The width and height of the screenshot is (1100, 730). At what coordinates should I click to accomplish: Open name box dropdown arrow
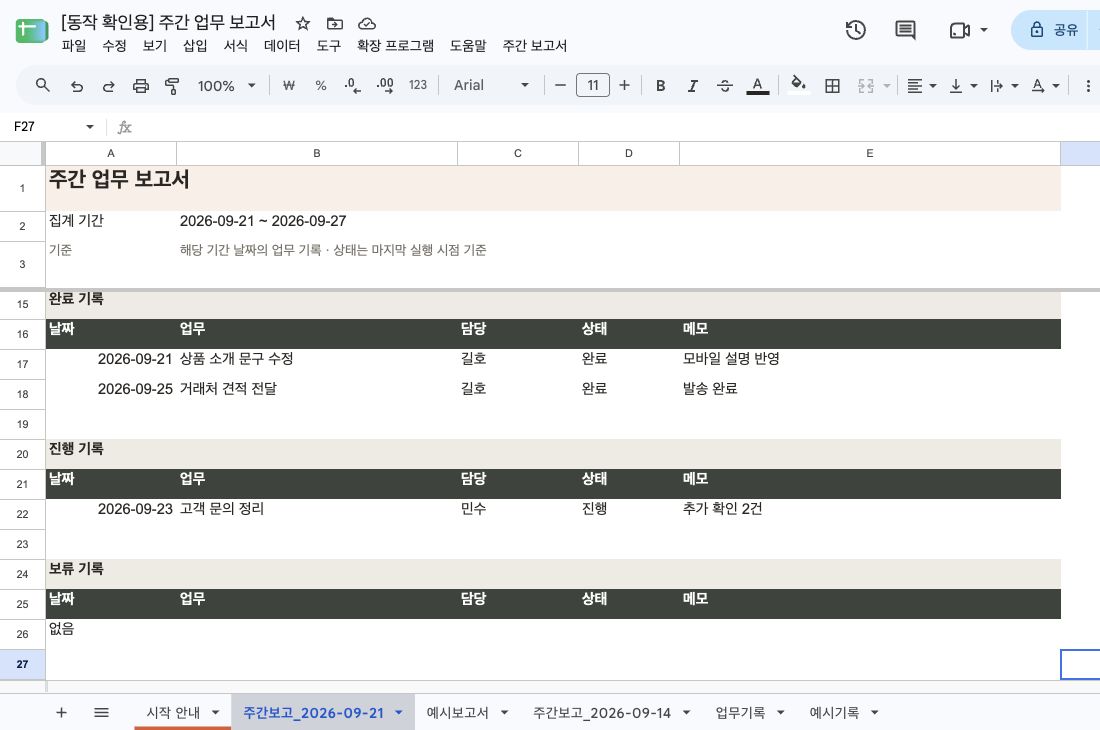click(90, 126)
